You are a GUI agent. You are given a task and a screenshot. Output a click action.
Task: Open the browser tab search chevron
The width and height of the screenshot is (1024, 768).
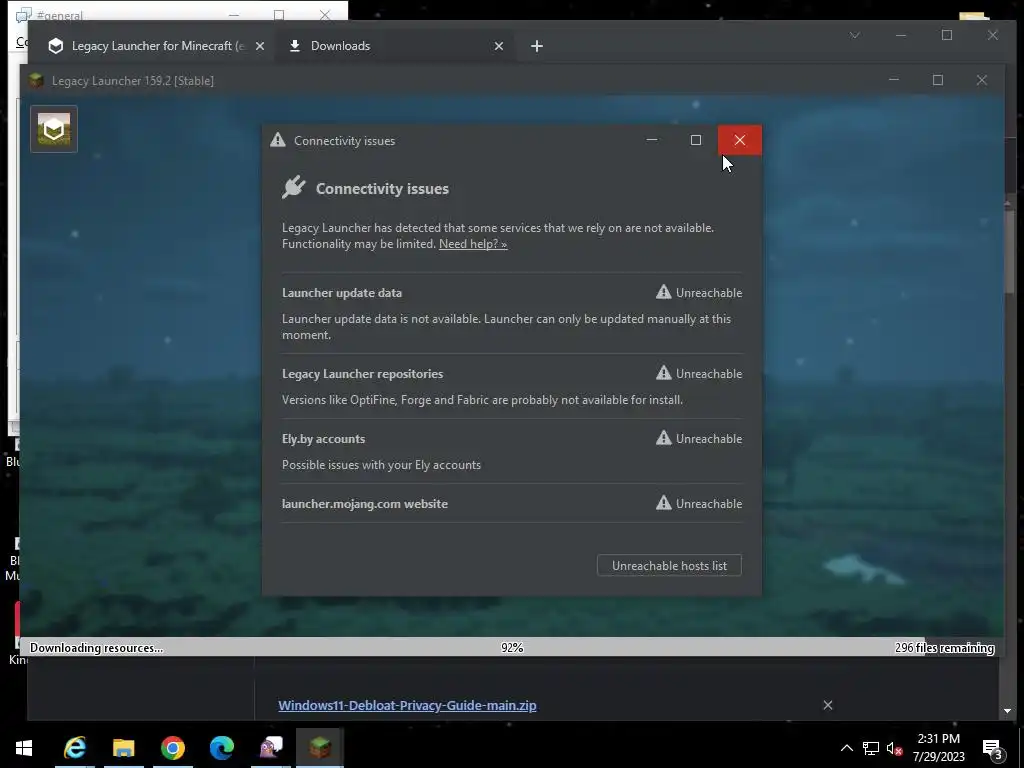[855, 35]
